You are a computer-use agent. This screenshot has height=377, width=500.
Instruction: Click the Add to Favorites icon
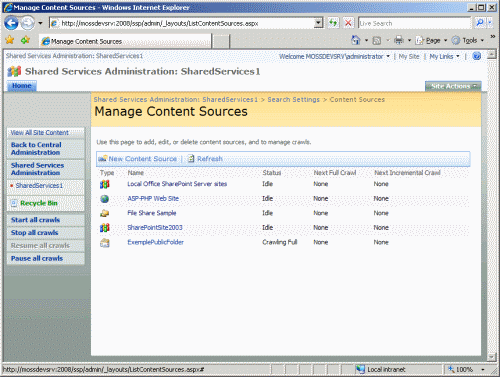click(25, 40)
